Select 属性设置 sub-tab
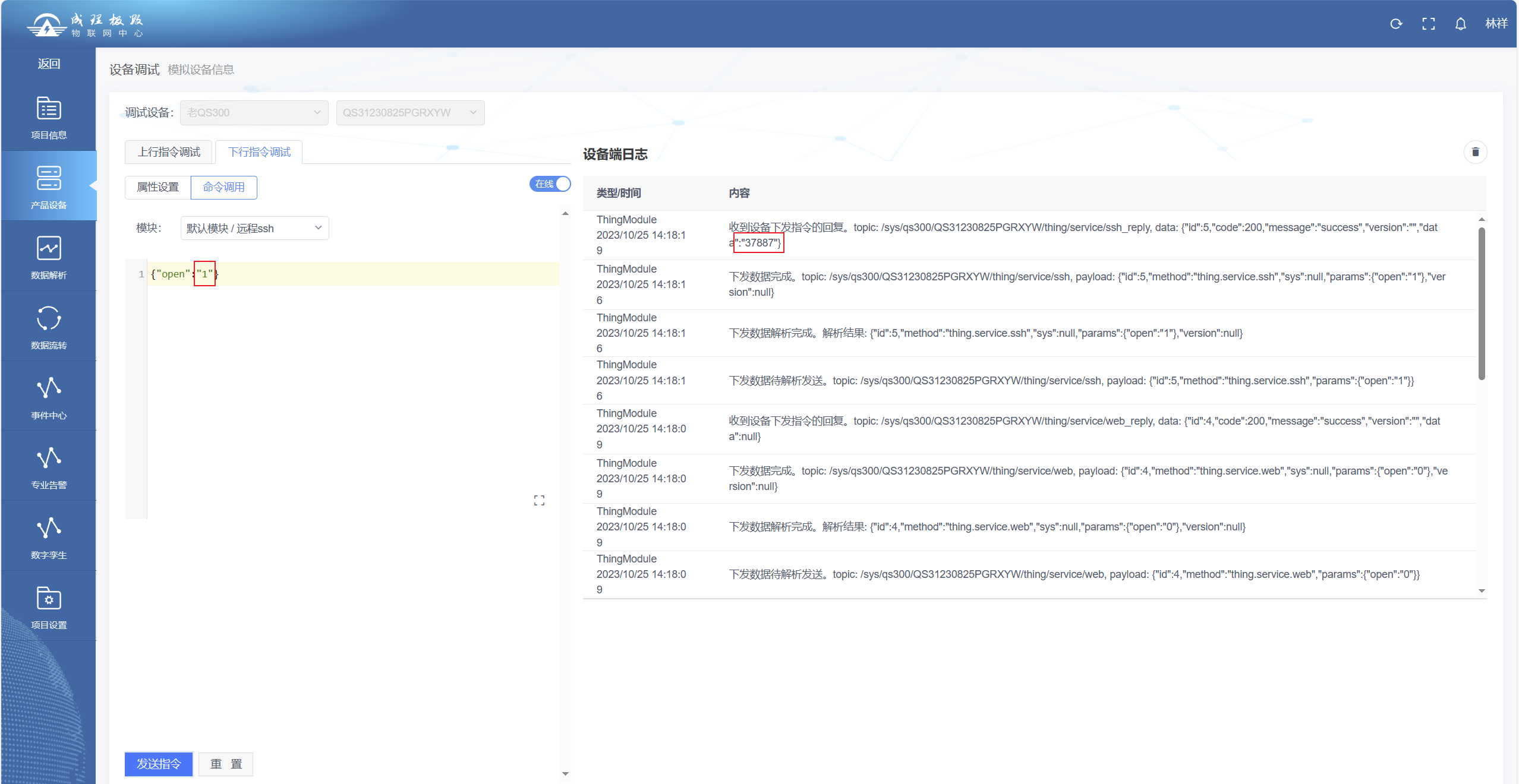 coord(157,187)
